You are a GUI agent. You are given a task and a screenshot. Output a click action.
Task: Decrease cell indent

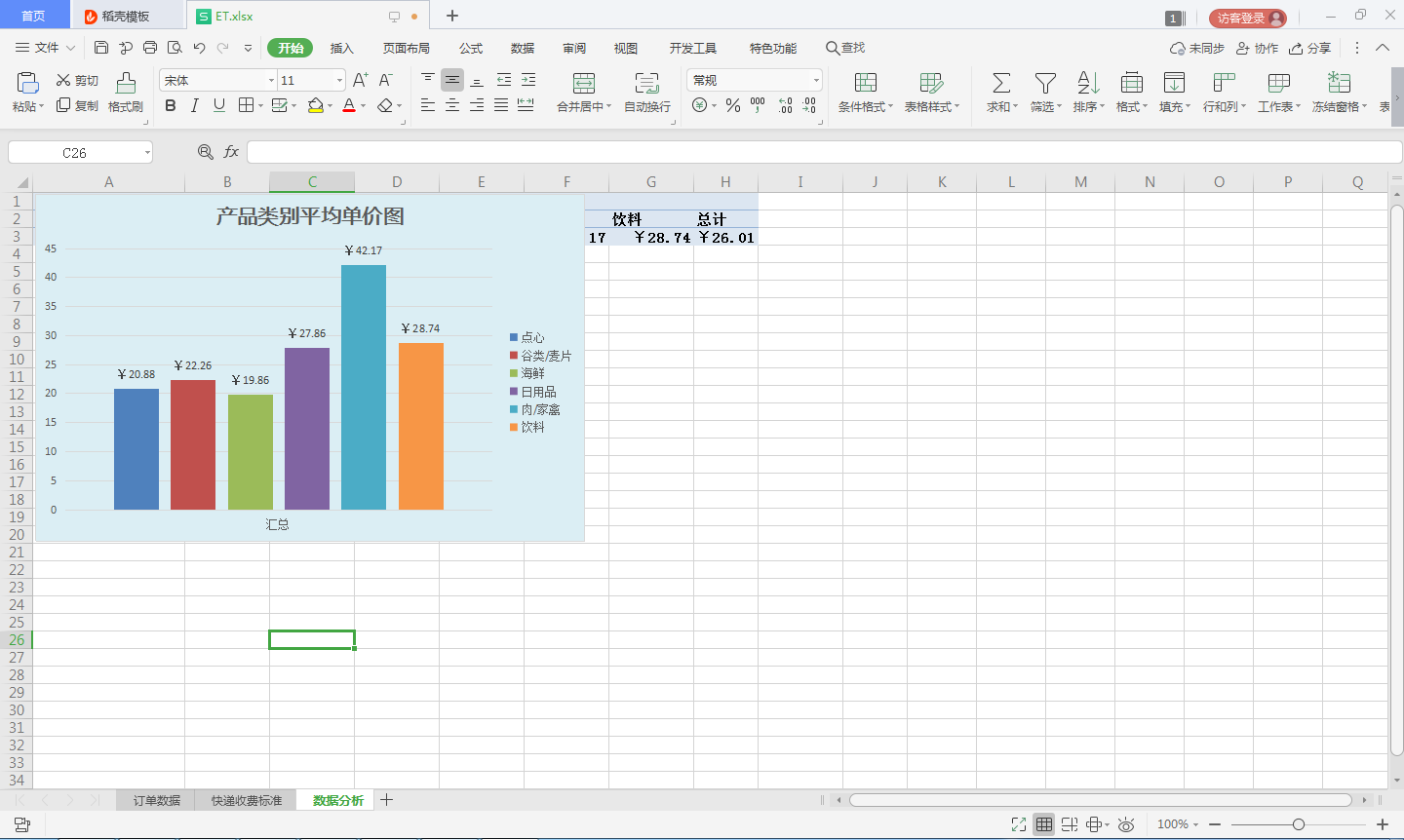coord(504,80)
